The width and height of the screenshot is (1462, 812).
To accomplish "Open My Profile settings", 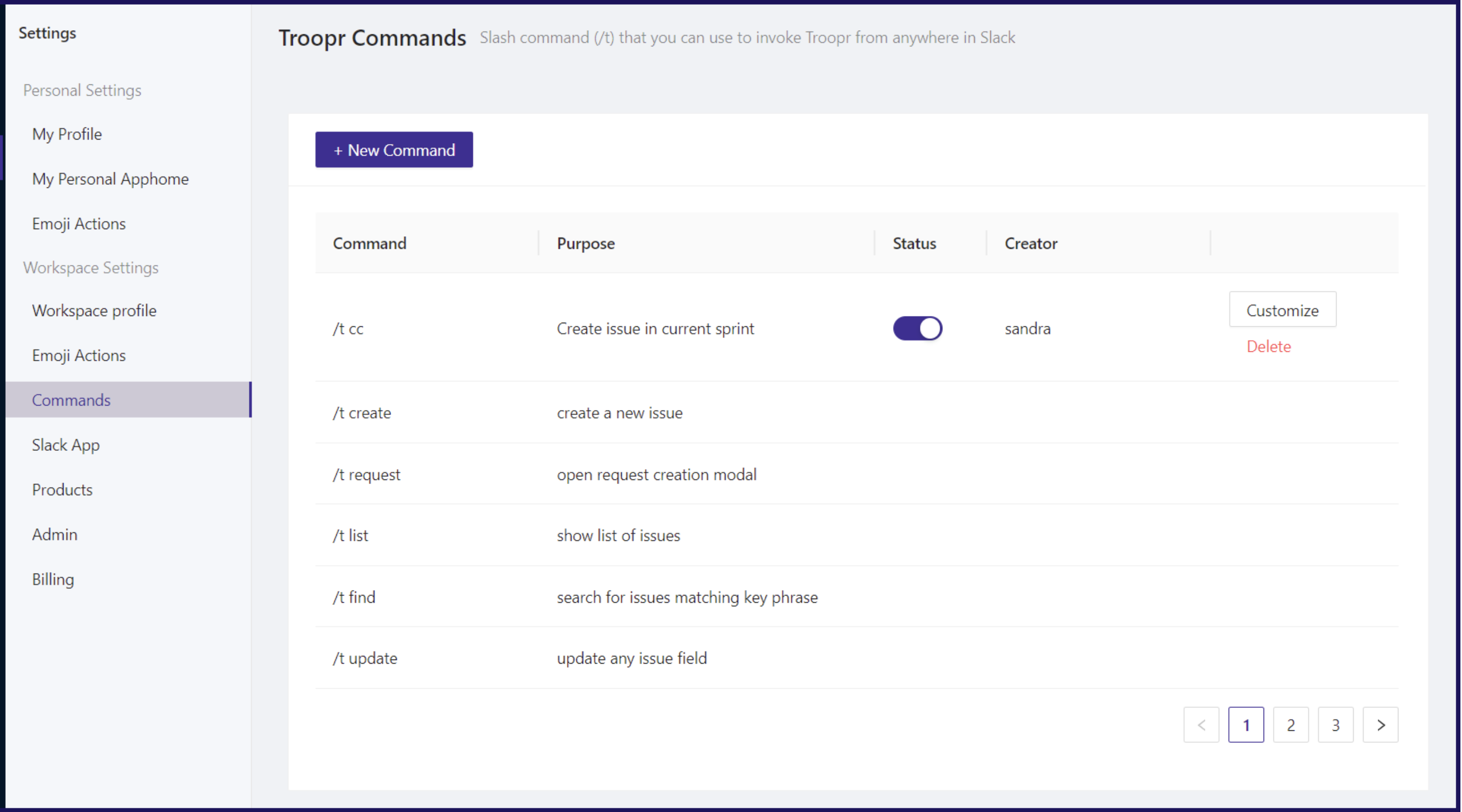I will pyautogui.click(x=67, y=134).
